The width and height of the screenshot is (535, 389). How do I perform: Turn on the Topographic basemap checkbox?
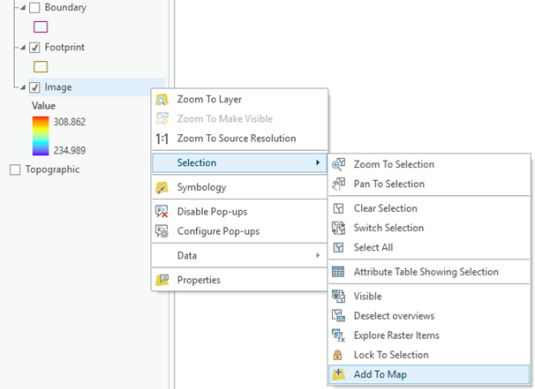click(15, 170)
